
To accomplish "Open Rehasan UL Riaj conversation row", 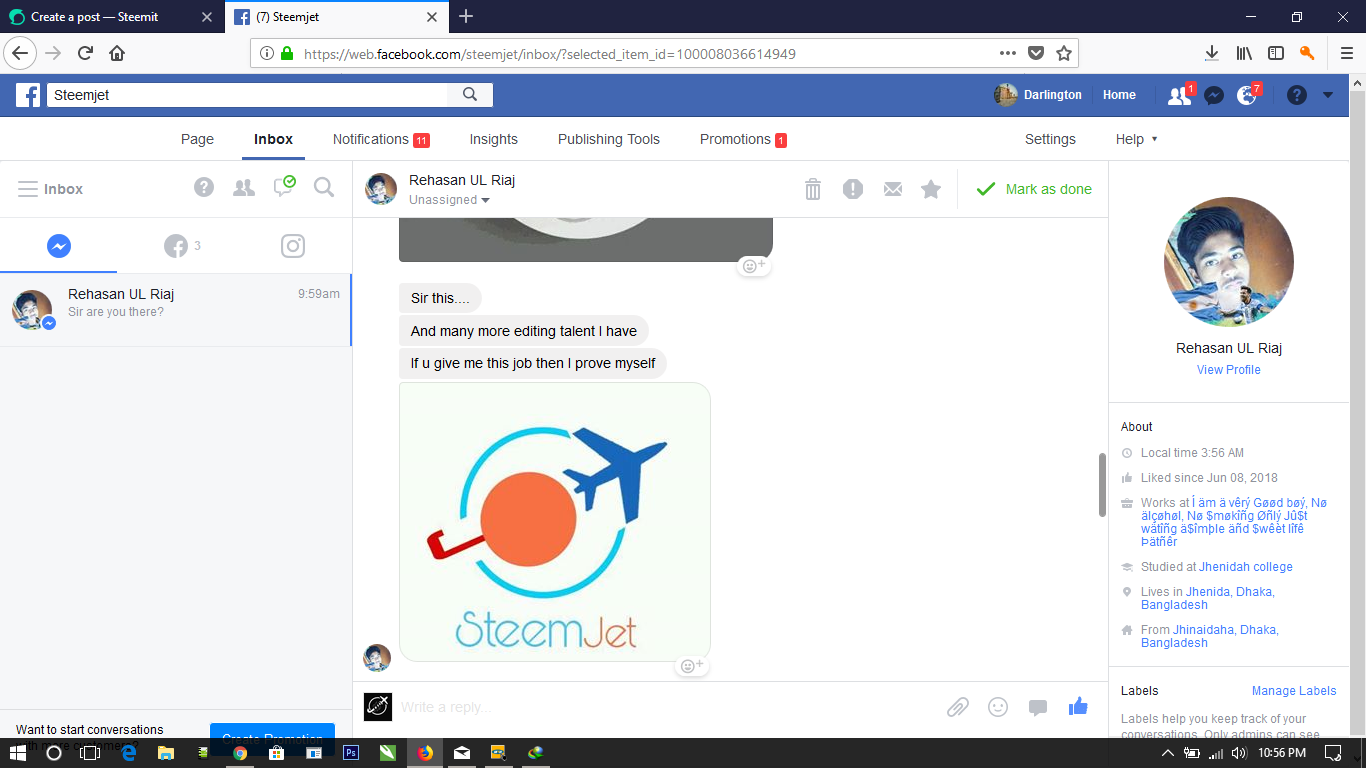I will [x=175, y=310].
